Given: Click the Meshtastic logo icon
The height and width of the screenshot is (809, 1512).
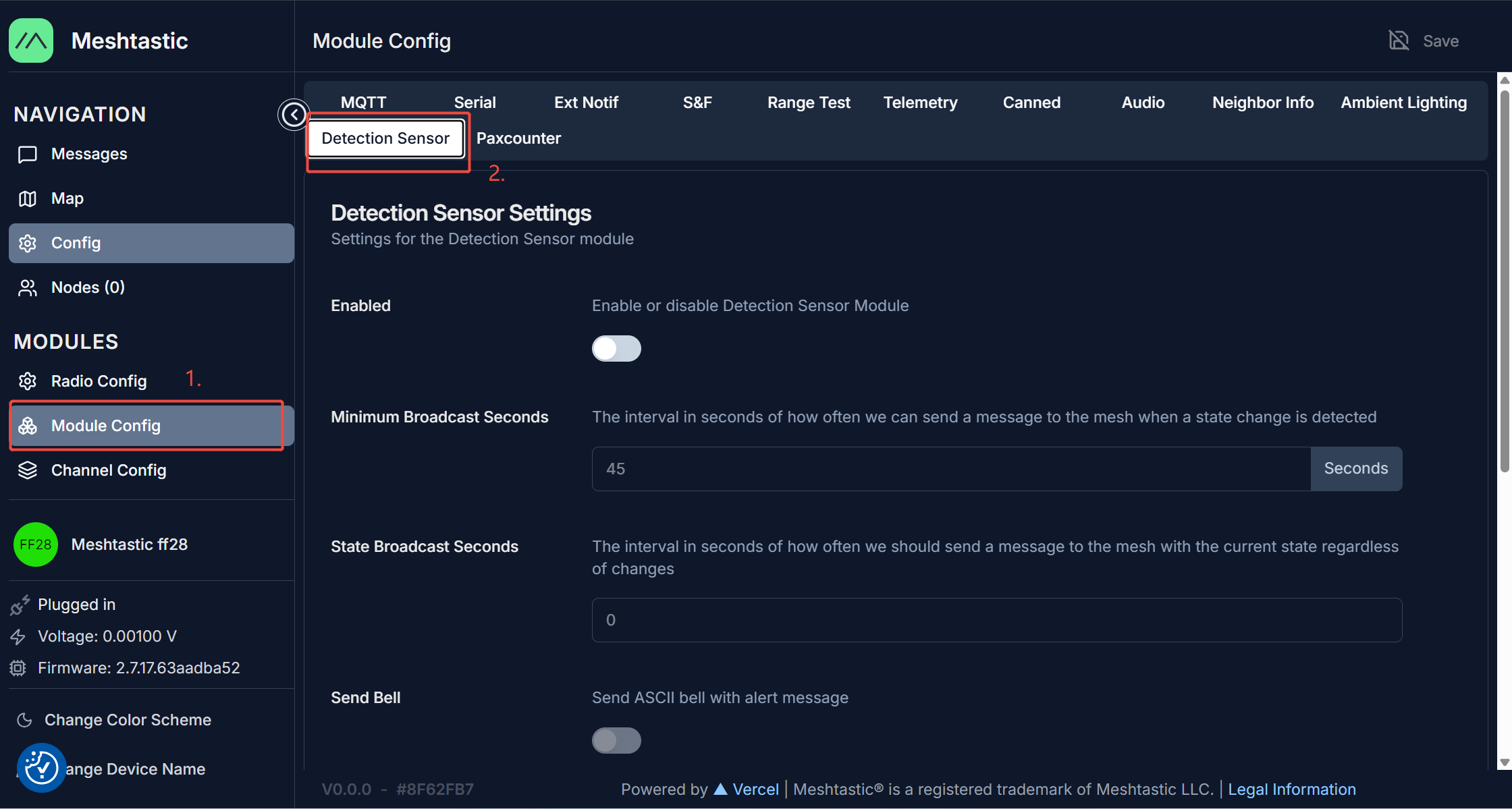Looking at the screenshot, I should point(31,40).
